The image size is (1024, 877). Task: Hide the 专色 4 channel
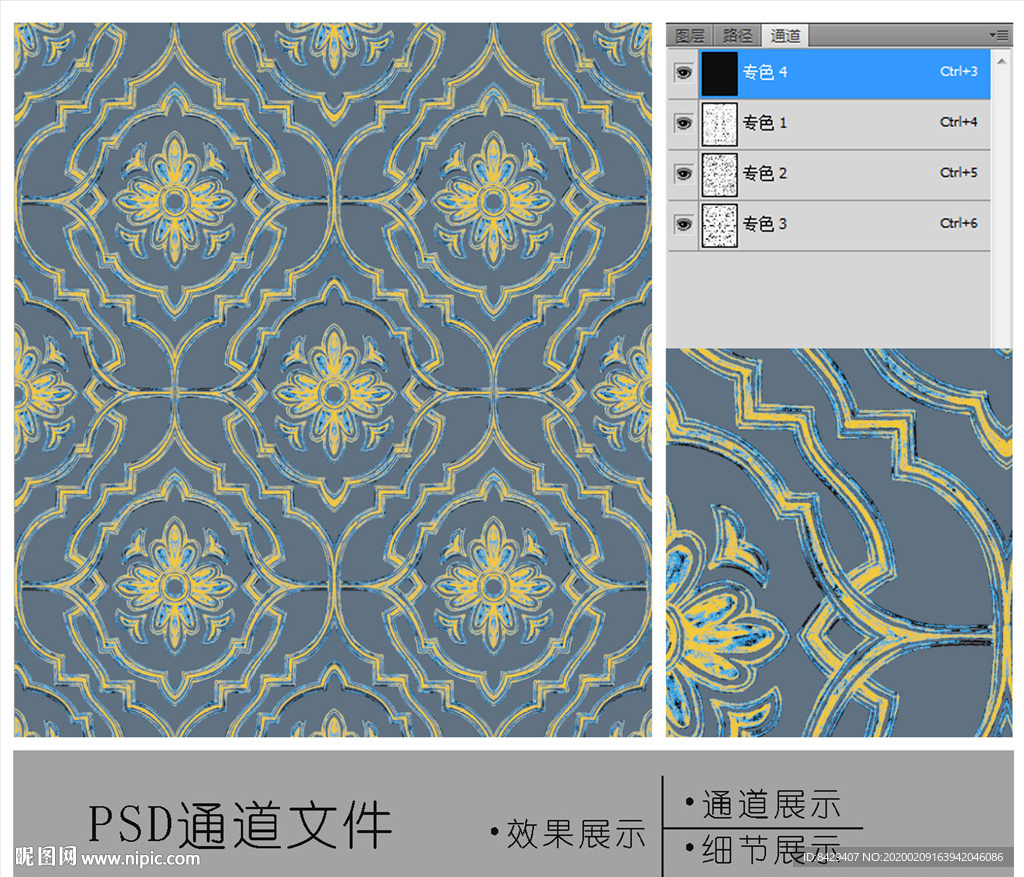click(683, 72)
